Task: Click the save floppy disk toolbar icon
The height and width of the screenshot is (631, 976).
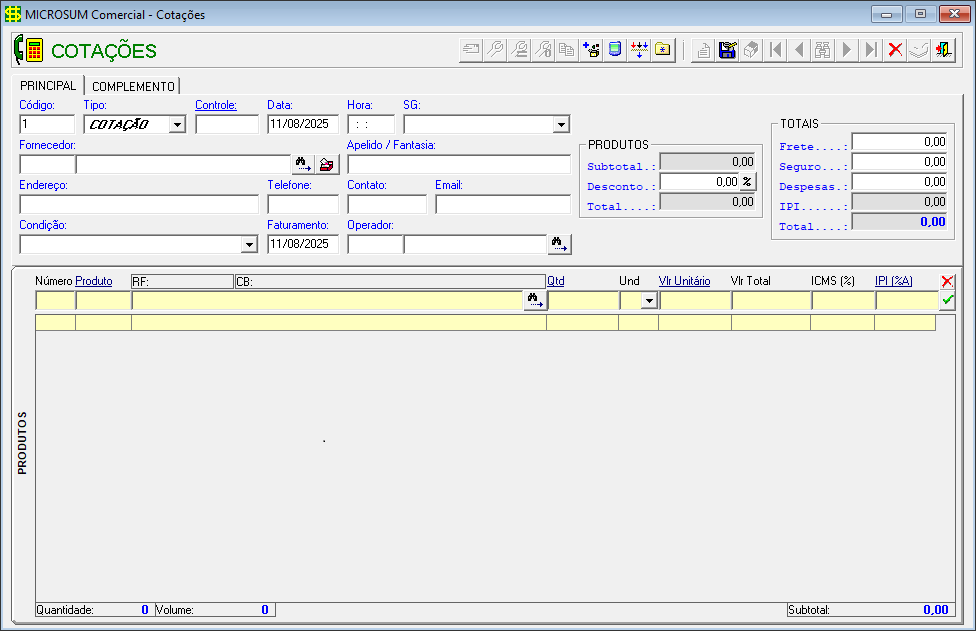Action: click(x=728, y=50)
